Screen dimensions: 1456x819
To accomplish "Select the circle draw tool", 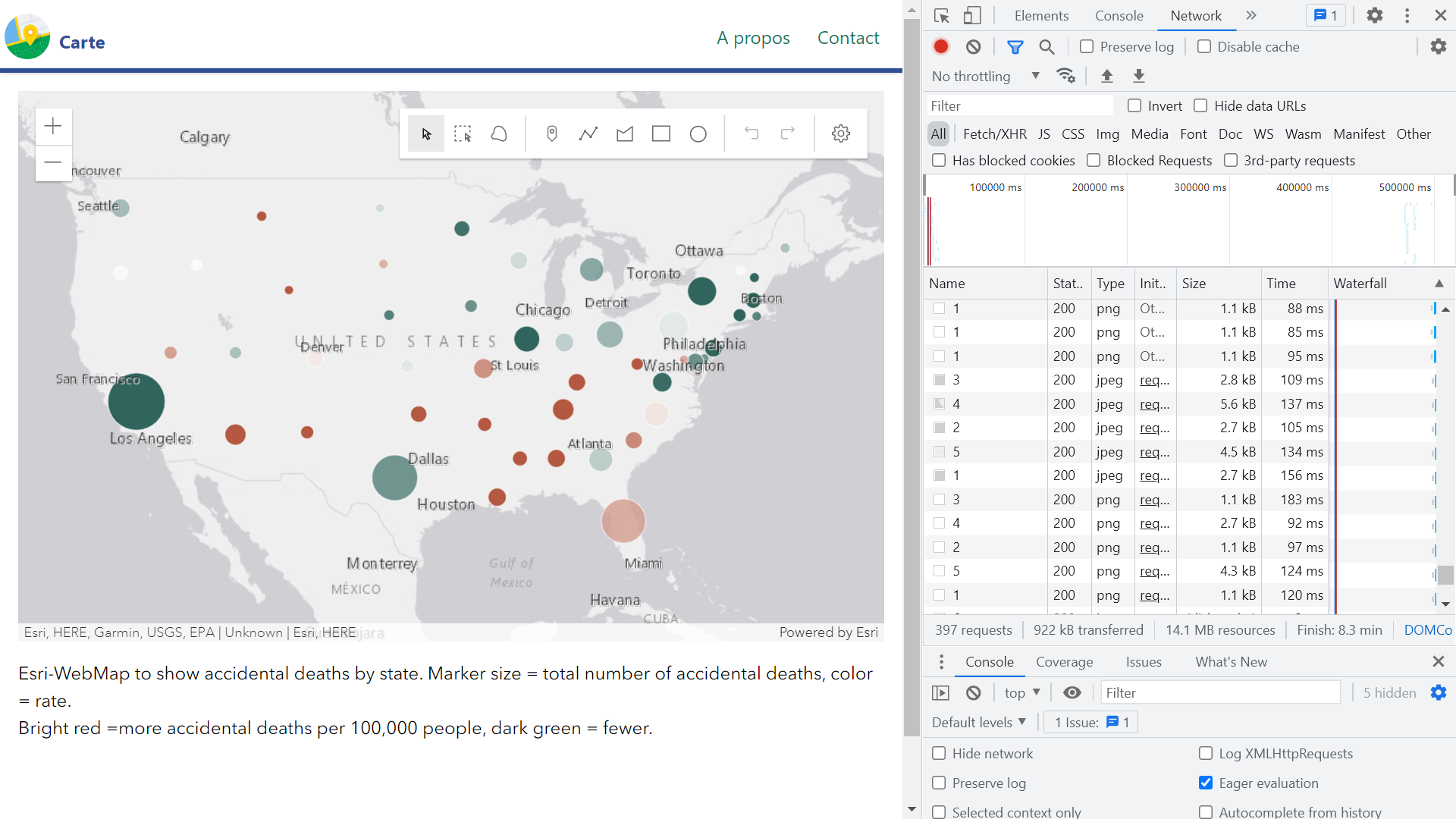I will coord(698,134).
